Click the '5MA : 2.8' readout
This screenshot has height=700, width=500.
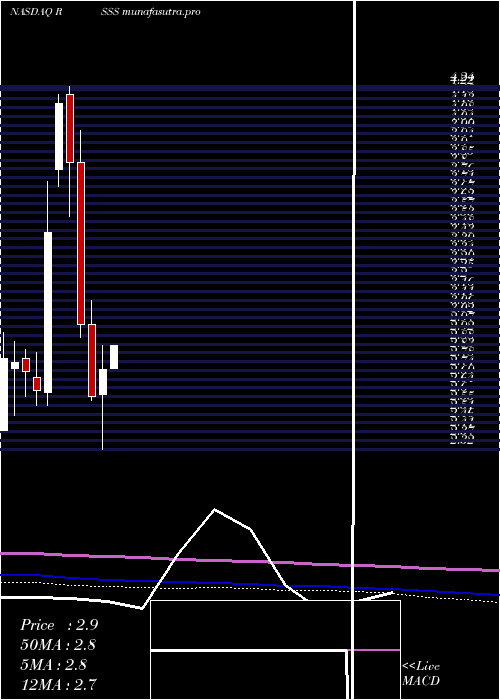tap(54, 665)
